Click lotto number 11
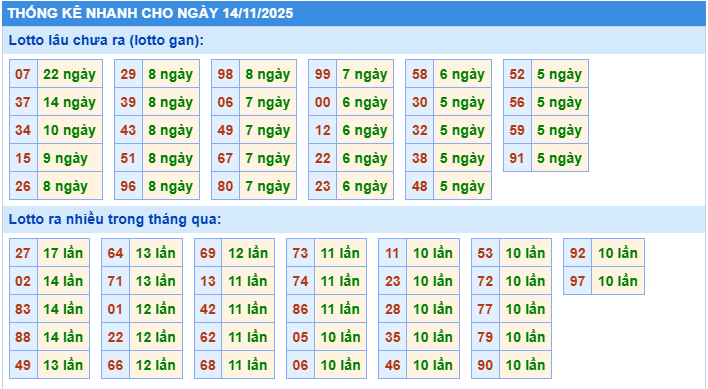 point(392,253)
